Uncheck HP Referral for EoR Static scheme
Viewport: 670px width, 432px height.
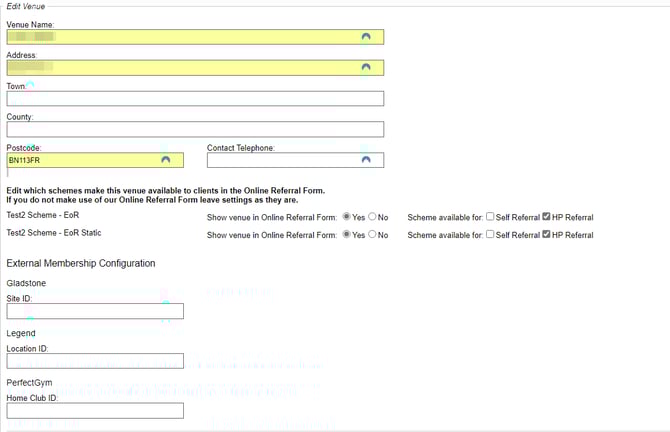[546, 234]
